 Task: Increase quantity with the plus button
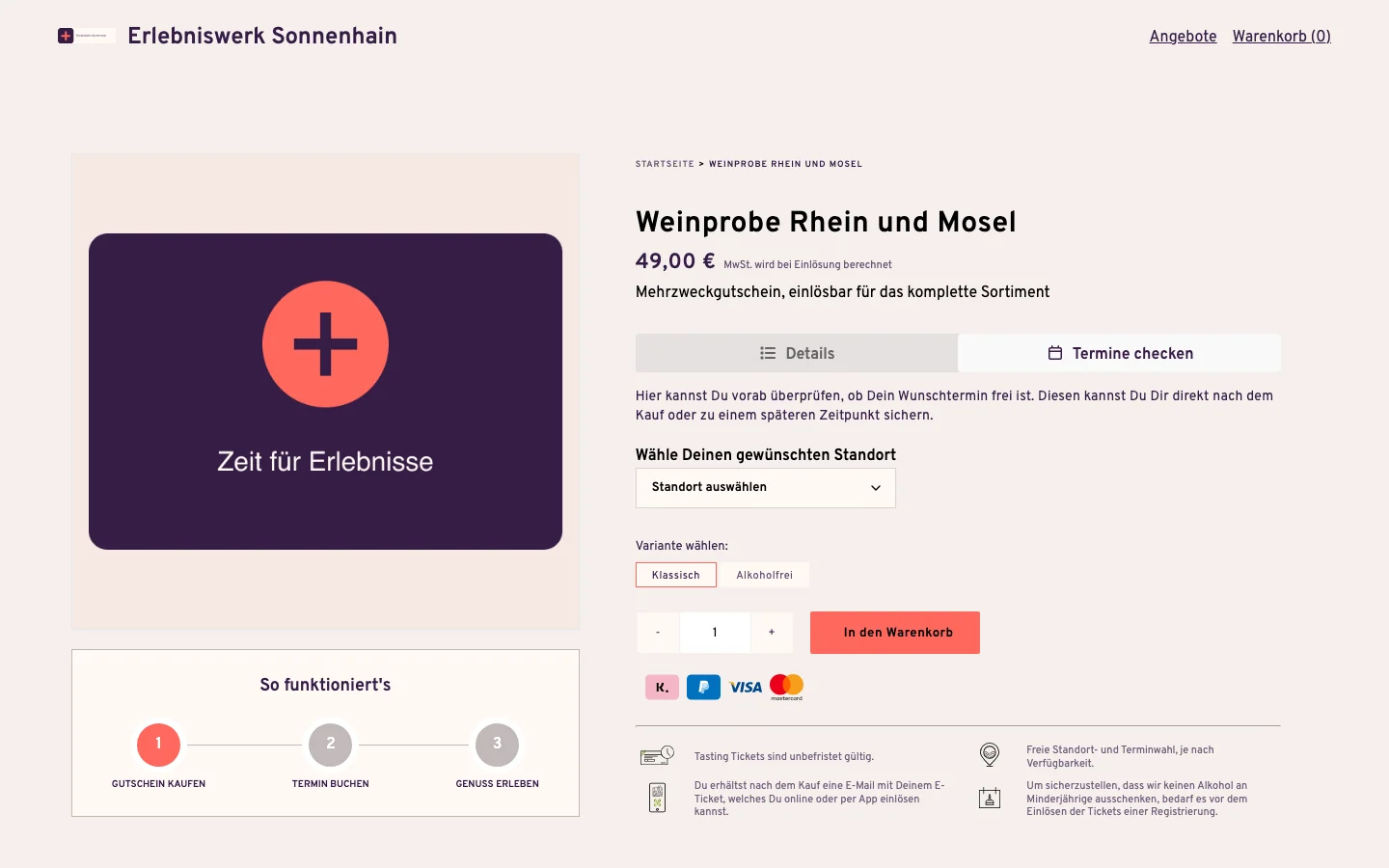(x=772, y=633)
